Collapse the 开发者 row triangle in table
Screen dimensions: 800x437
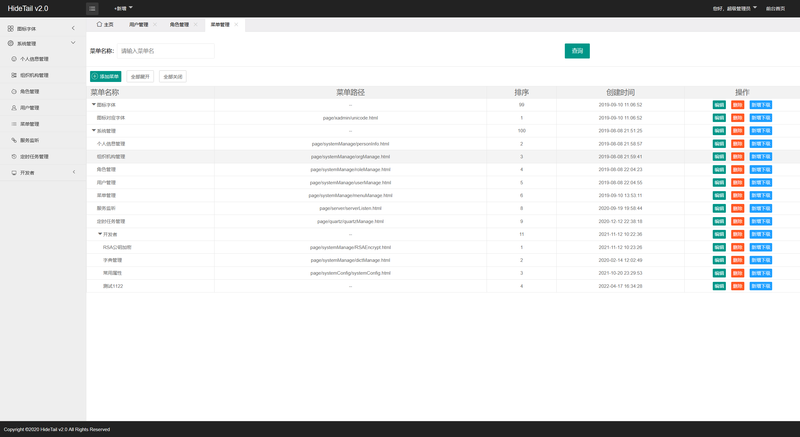(x=100, y=234)
